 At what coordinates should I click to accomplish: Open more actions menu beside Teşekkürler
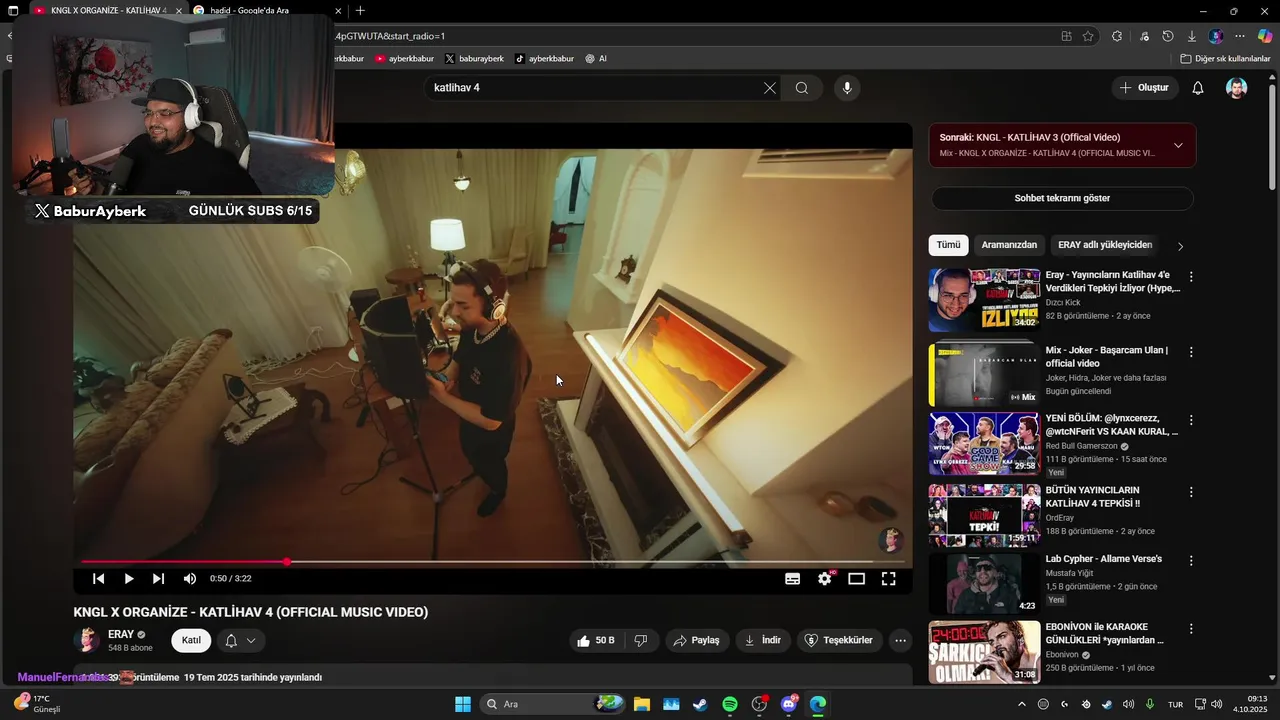coord(901,640)
